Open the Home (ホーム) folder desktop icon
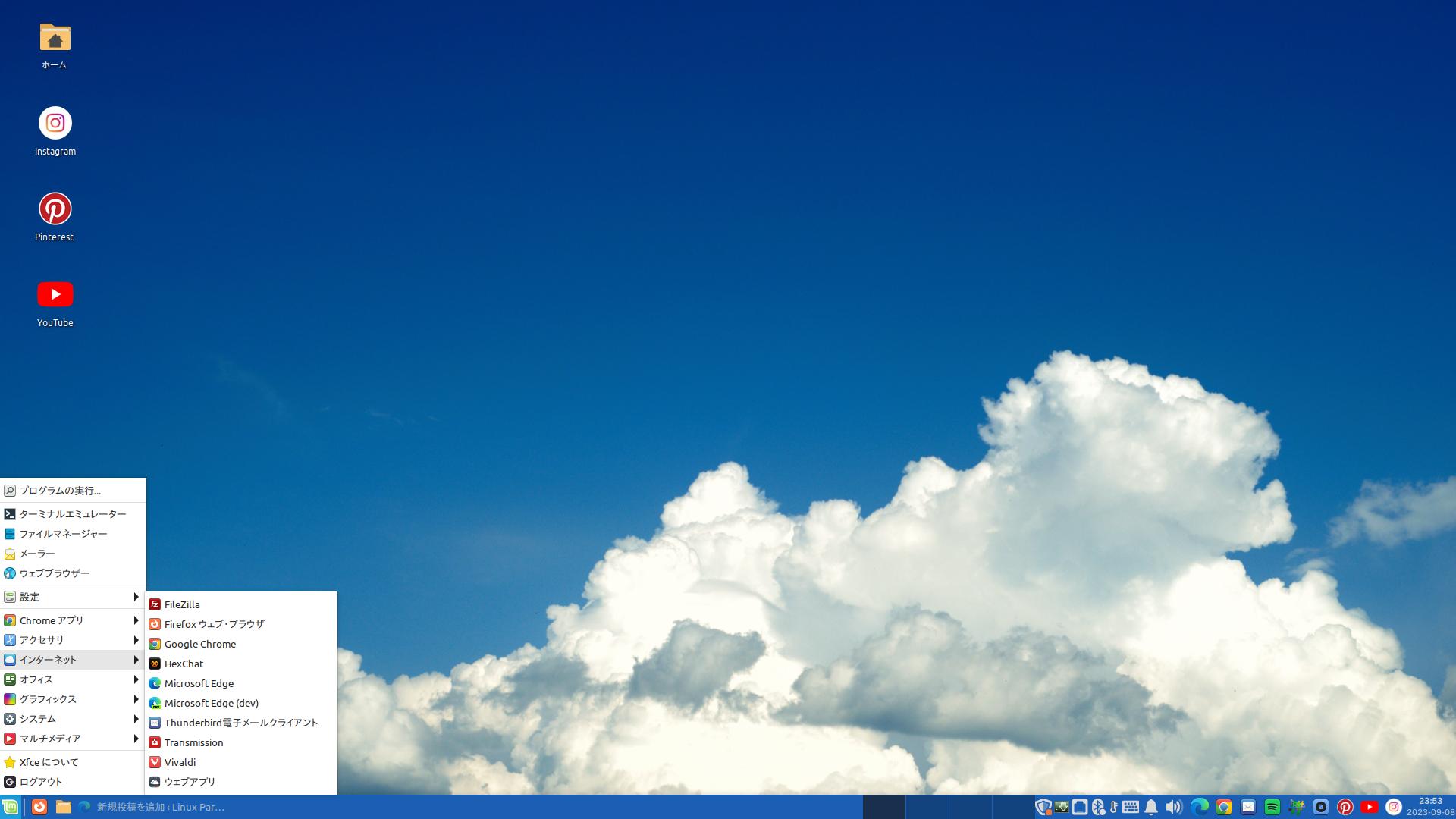The width and height of the screenshot is (1456, 819). (x=55, y=45)
